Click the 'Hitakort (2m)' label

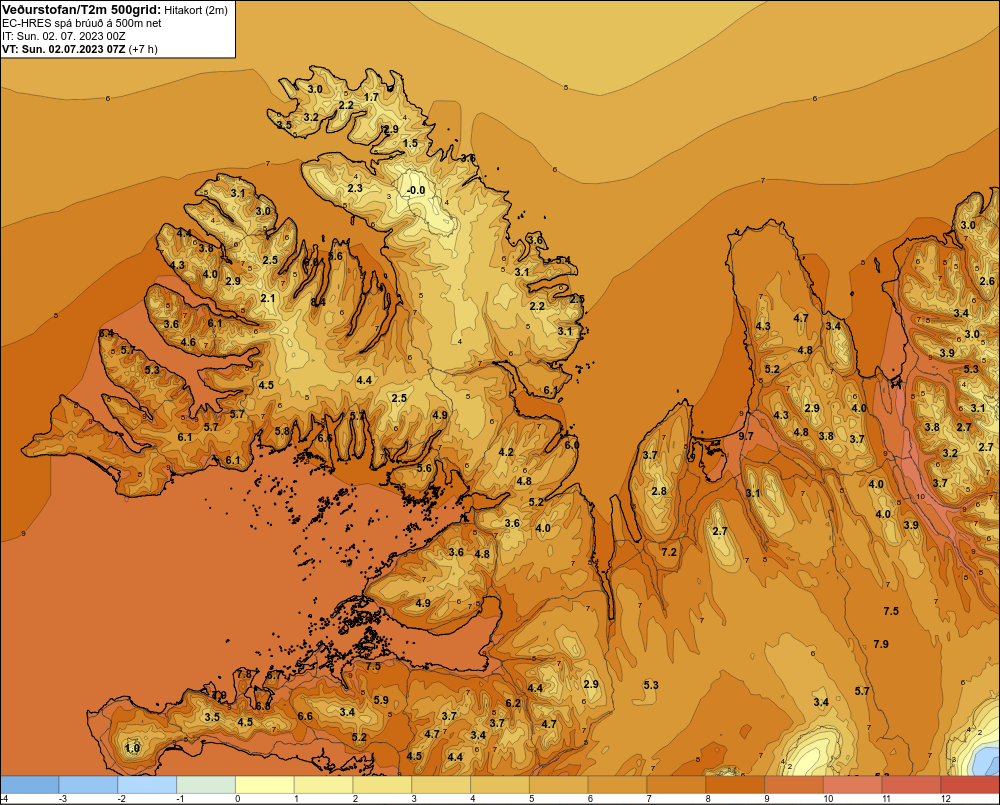pos(196,10)
